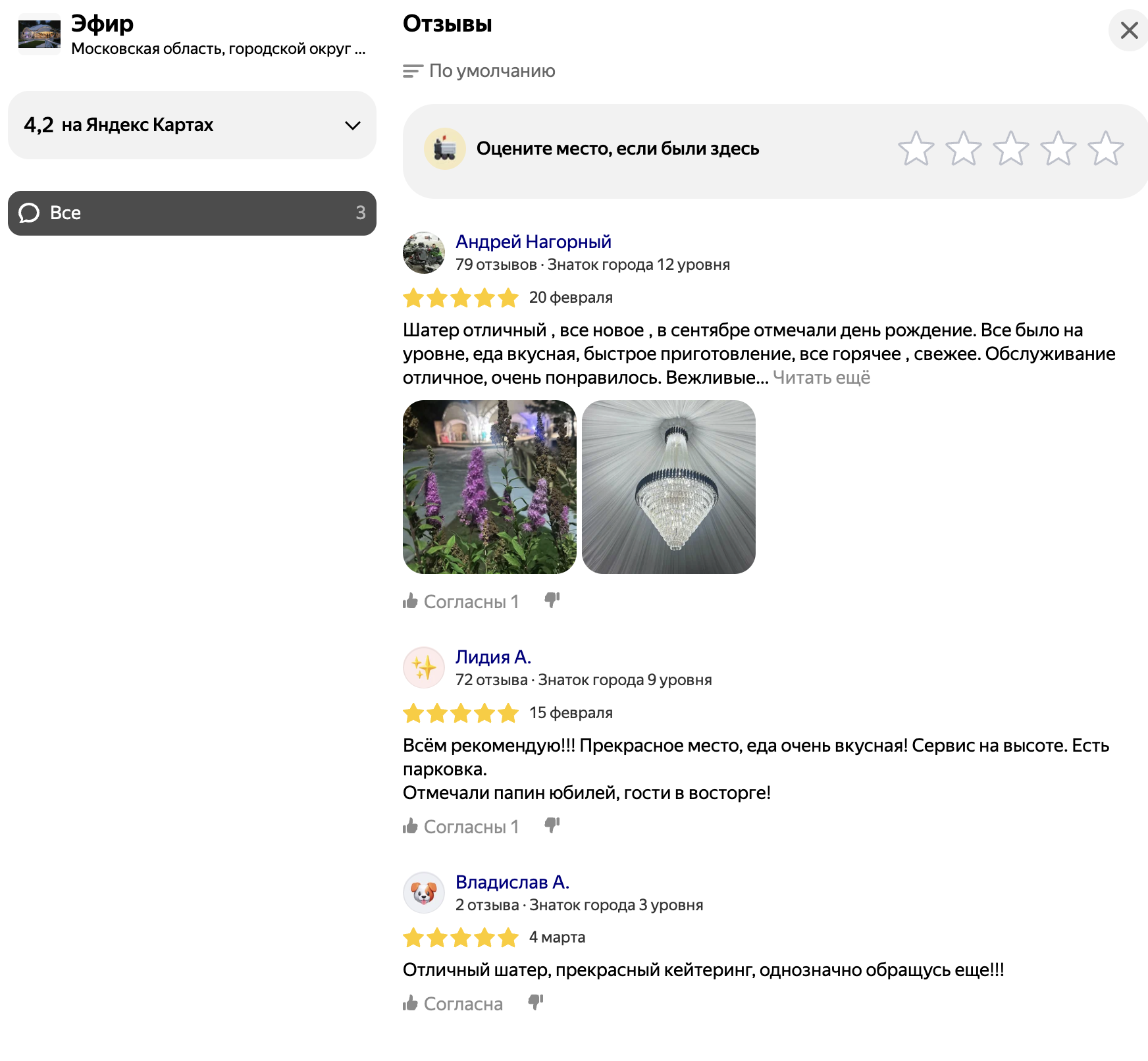This screenshot has height=1061, width=1148.
Task: Click the sort lines icon
Action: [x=413, y=71]
